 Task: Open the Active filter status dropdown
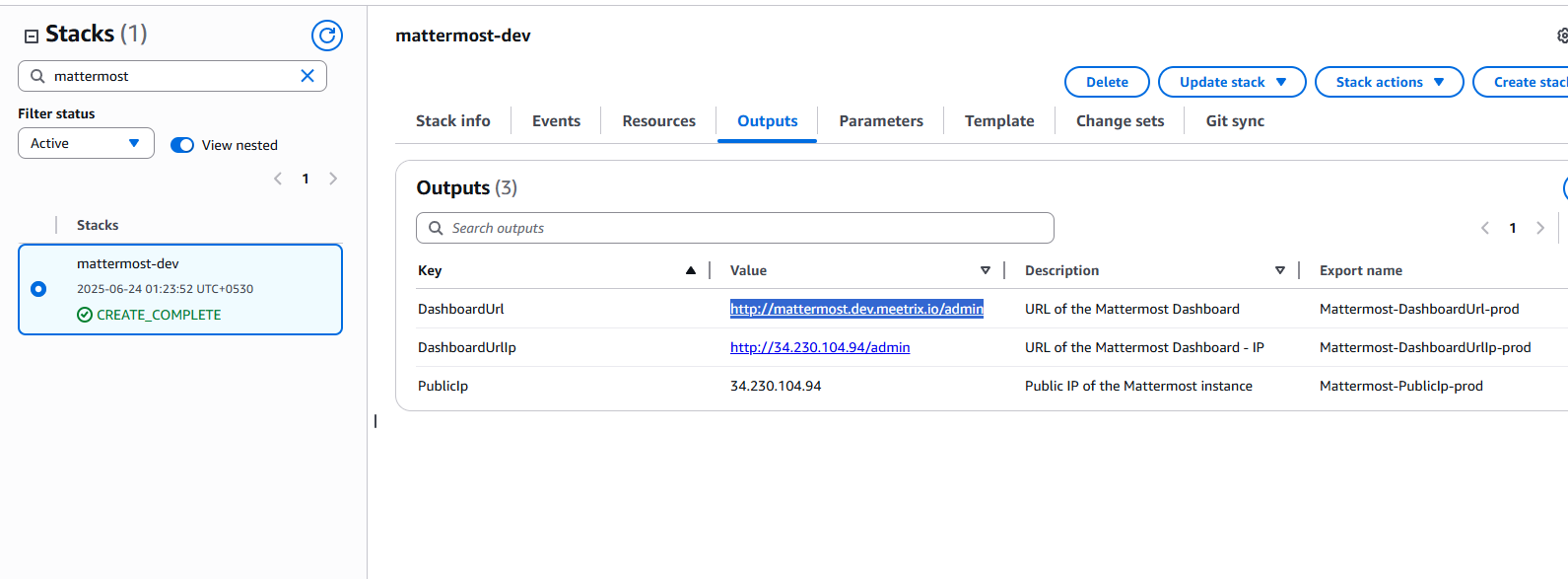click(x=86, y=143)
